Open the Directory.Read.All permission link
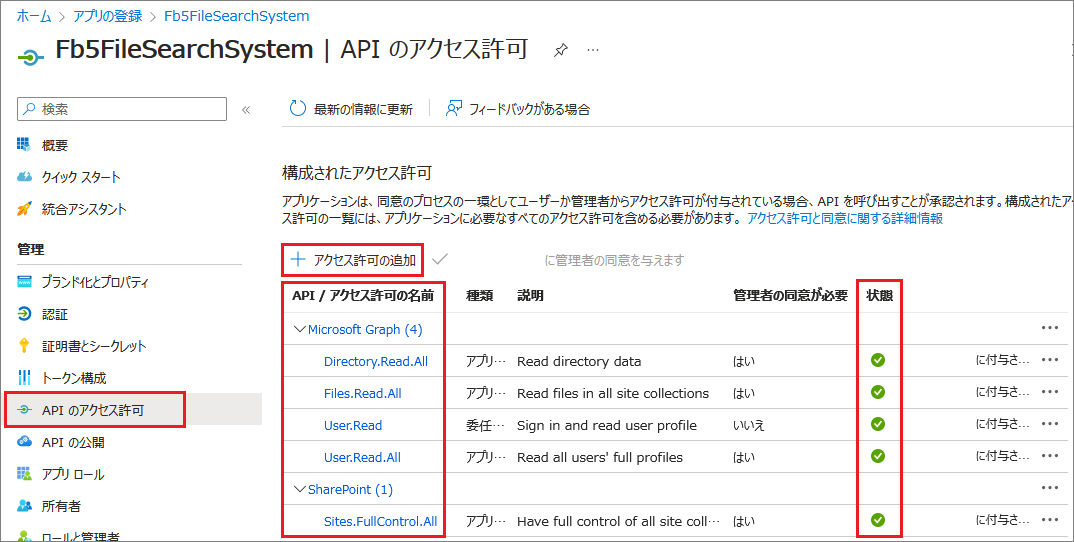 pos(375,361)
